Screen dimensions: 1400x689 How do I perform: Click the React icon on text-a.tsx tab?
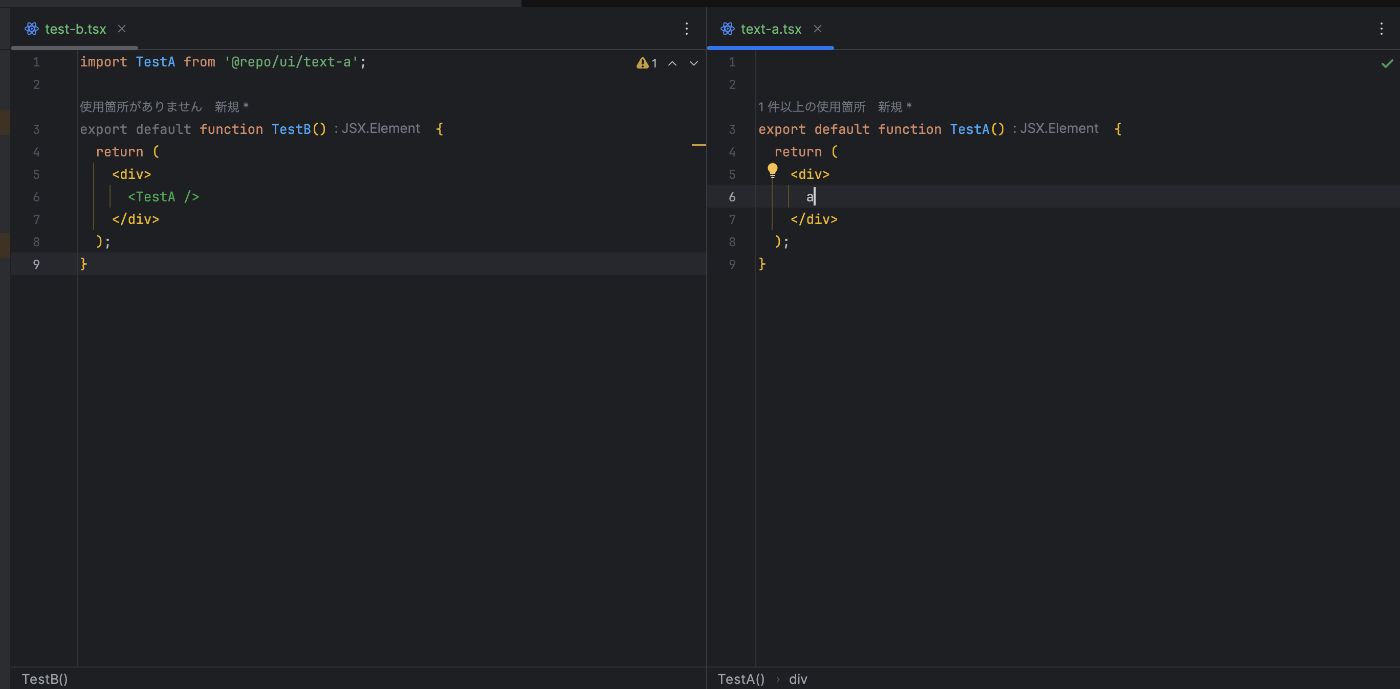pyautogui.click(x=727, y=29)
